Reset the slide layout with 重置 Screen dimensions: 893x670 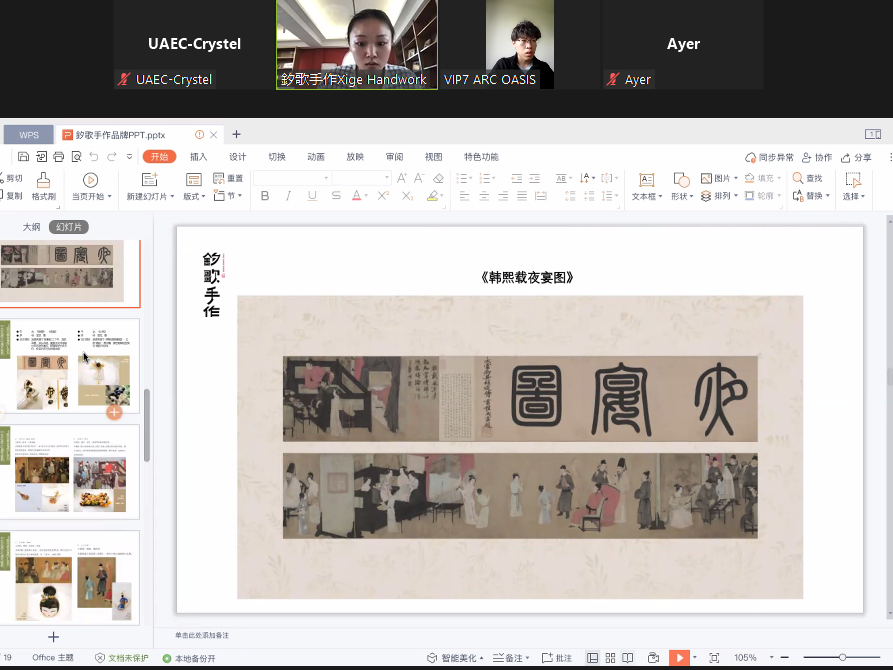tap(228, 178)
